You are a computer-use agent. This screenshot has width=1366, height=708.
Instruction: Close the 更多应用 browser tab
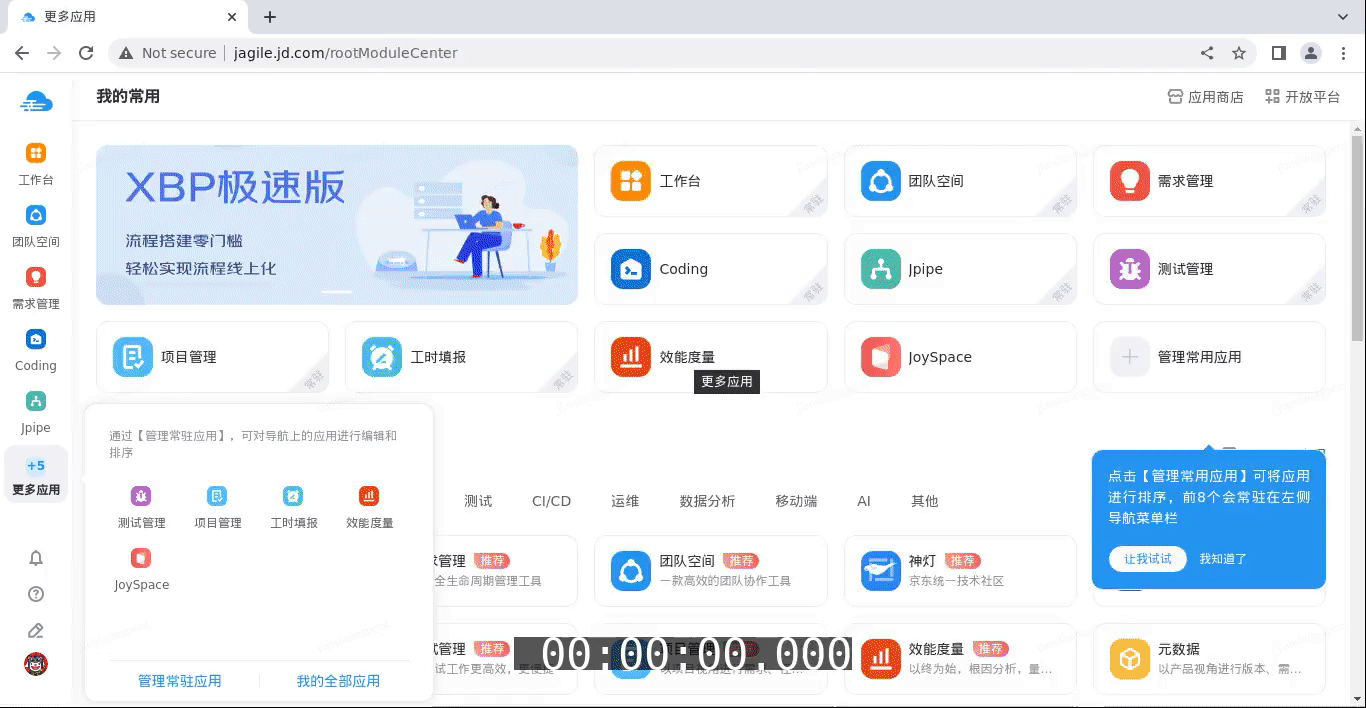(232, 17)
